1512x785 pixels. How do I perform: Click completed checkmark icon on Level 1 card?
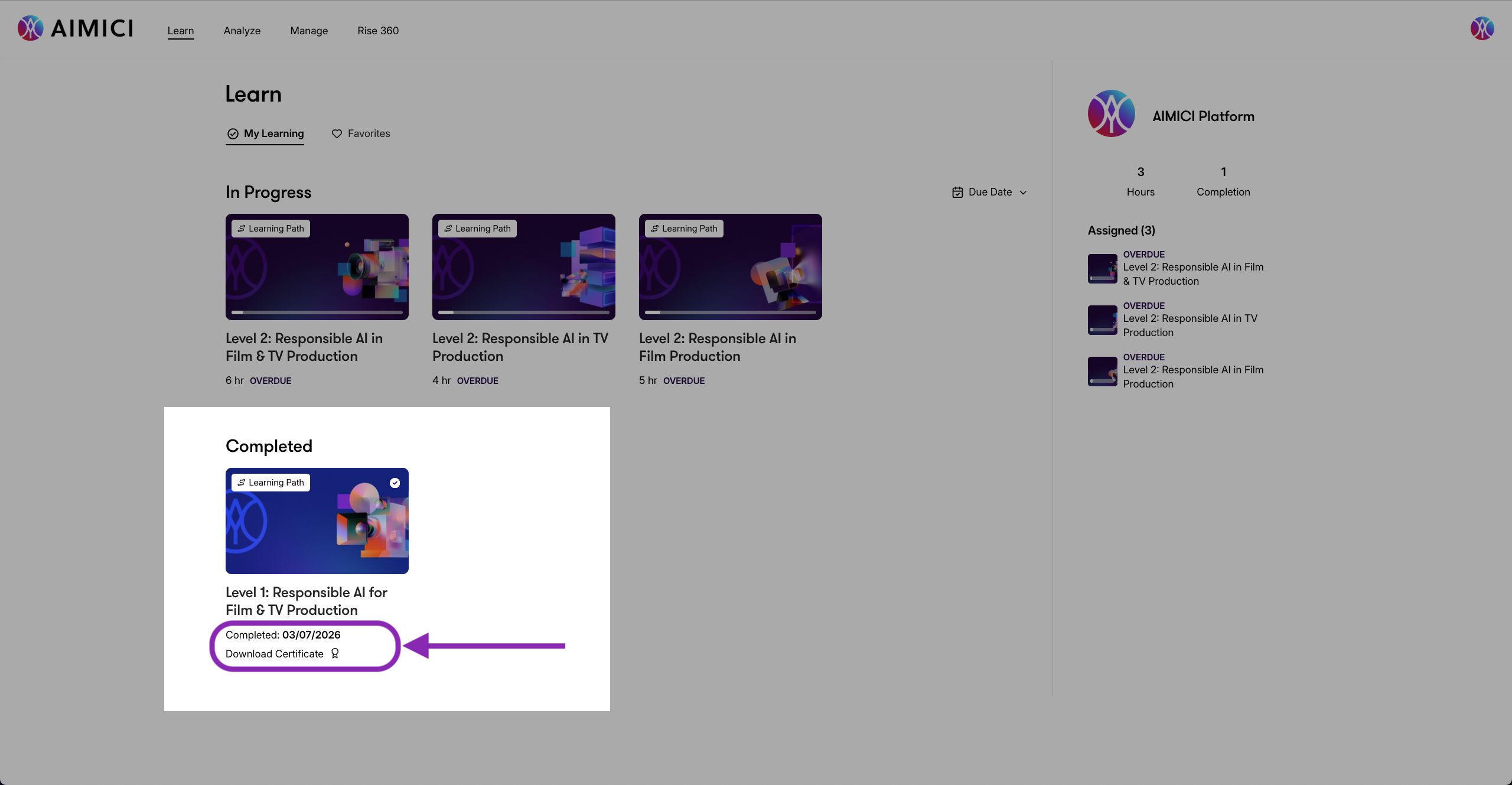pos(395,483)
